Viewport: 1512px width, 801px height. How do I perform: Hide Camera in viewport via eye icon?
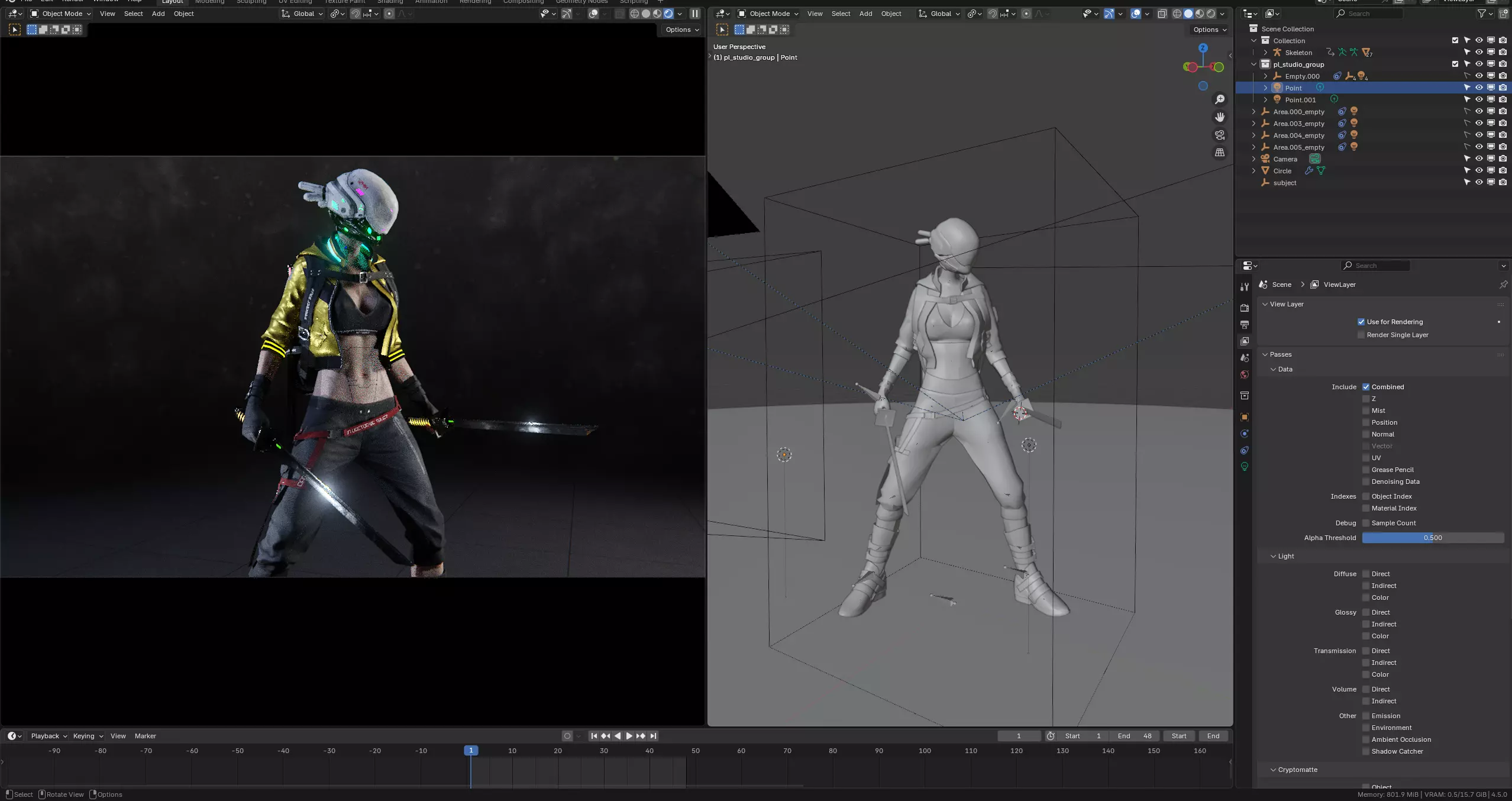(1479, 159)
